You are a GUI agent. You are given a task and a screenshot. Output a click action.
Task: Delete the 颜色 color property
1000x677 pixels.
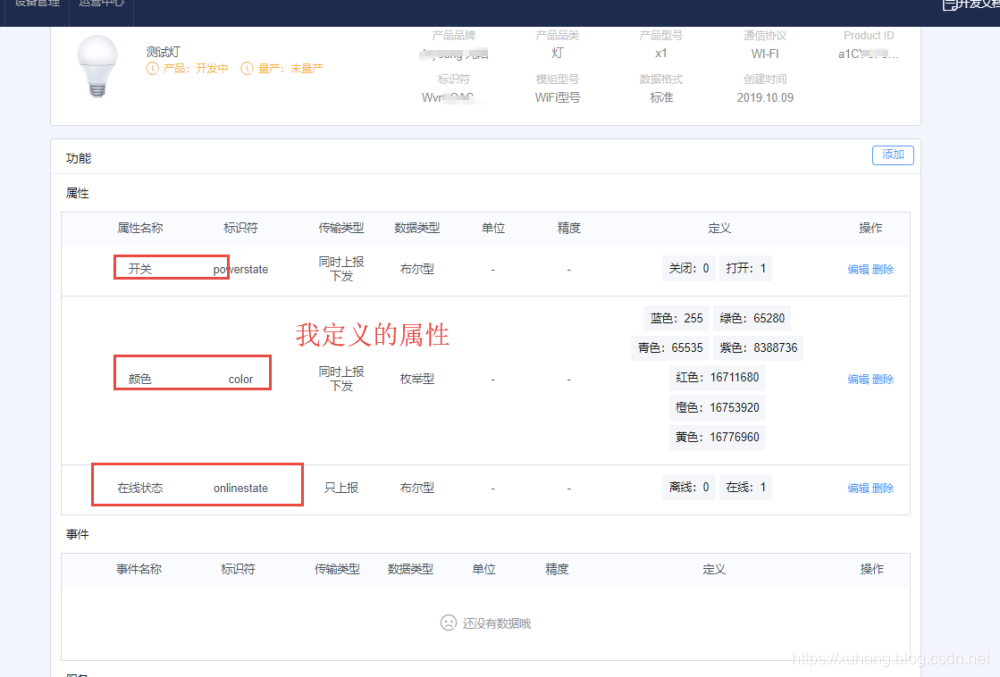(883, 379)
